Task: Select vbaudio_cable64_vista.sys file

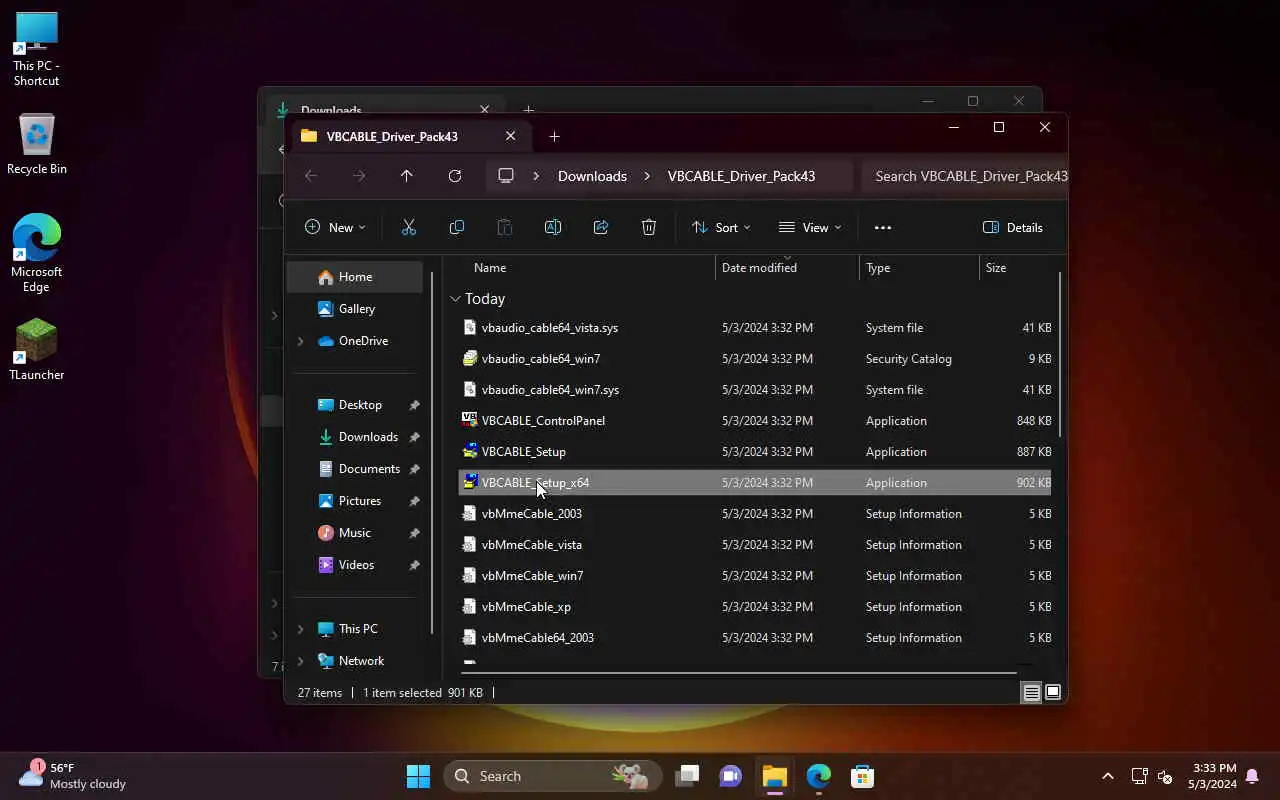Action: tap(755, 328)
